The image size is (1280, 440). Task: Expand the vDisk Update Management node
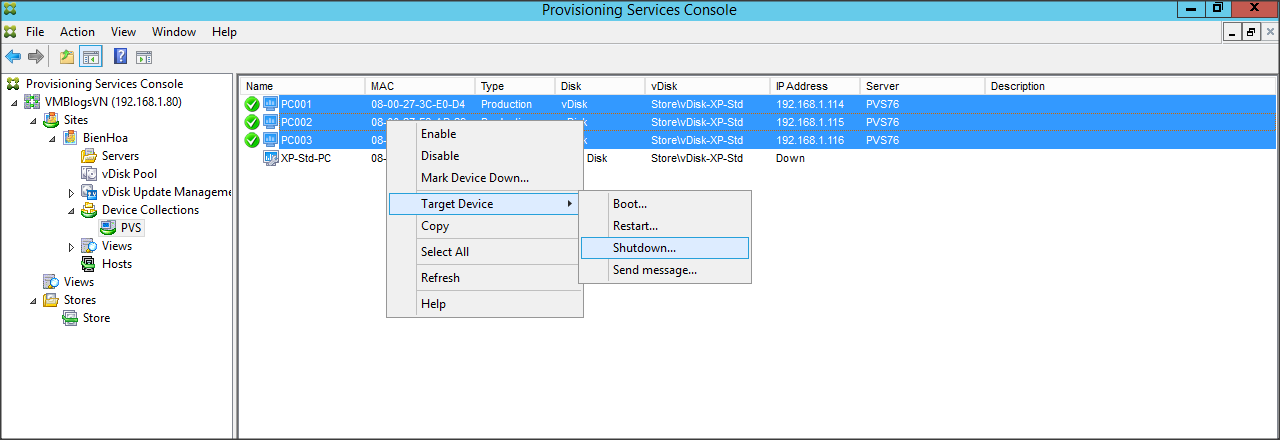71,192
